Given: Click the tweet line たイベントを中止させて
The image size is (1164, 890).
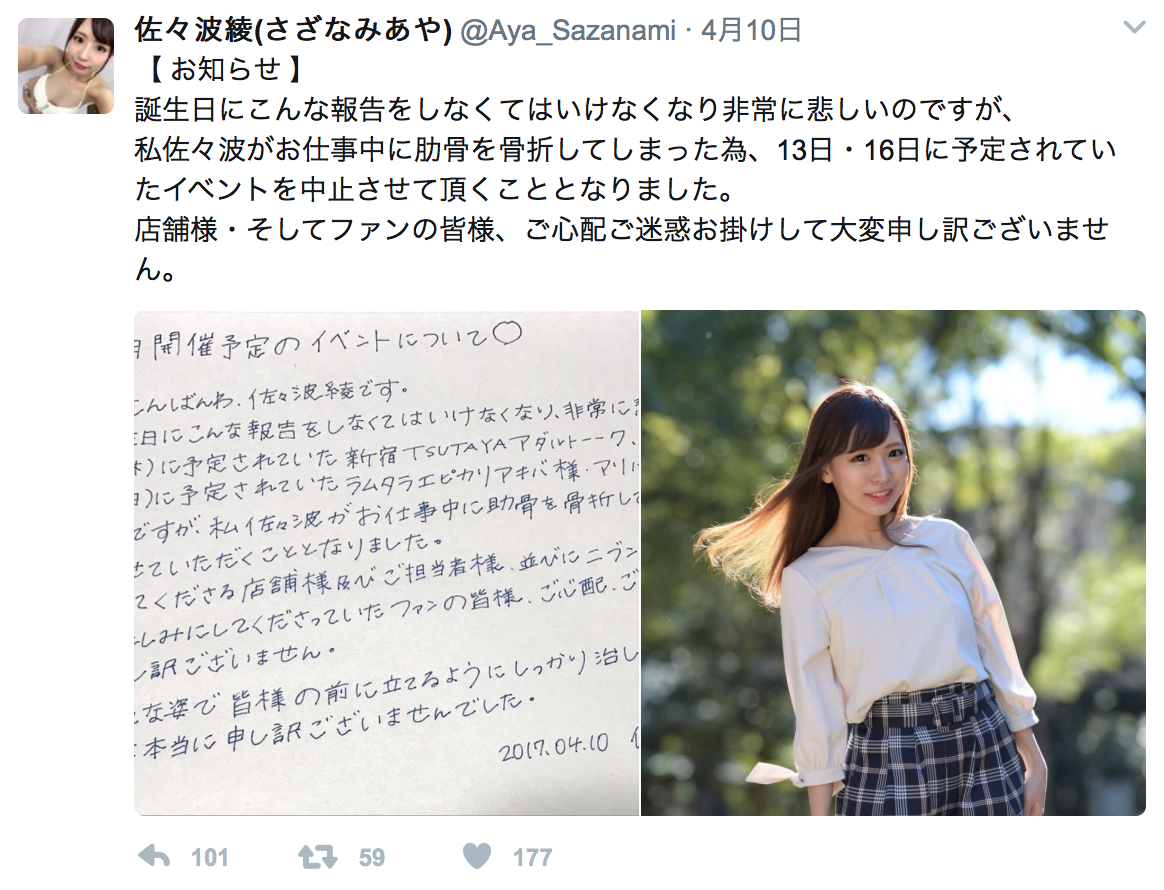Looking at the screenshot, I should (434, 189).
